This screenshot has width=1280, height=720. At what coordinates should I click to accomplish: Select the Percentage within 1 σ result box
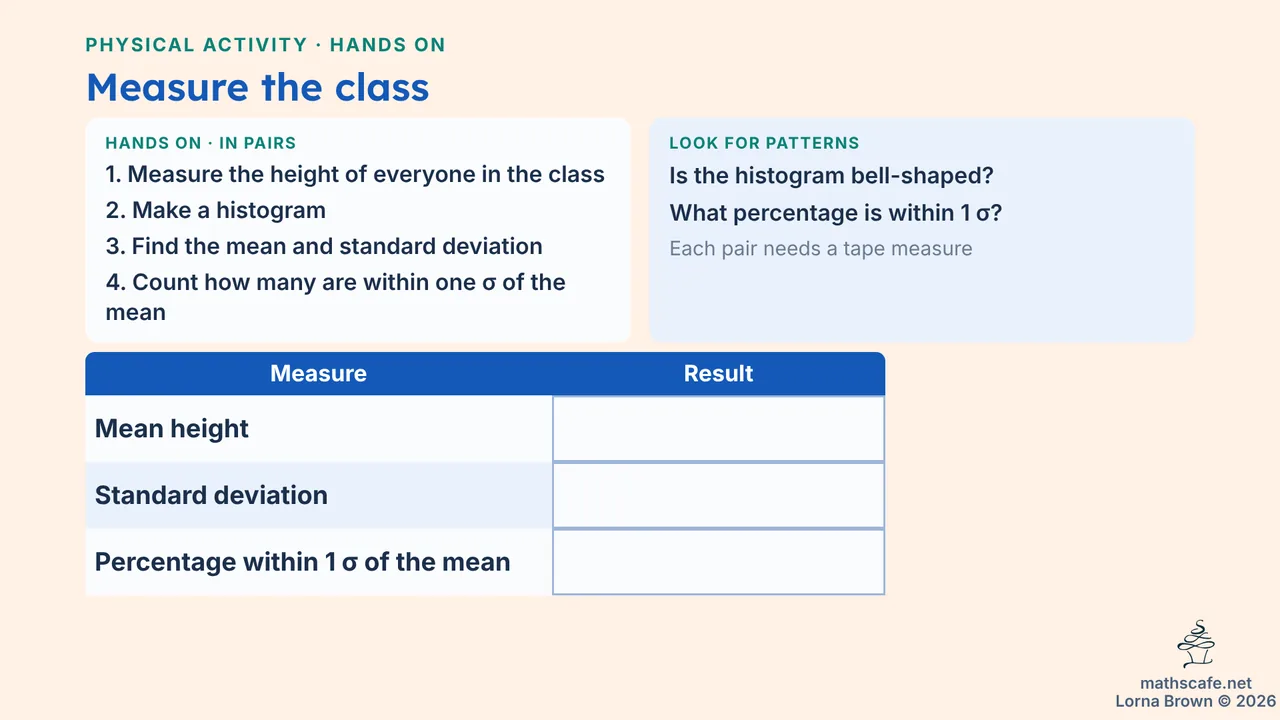click(x=718, y=562)
